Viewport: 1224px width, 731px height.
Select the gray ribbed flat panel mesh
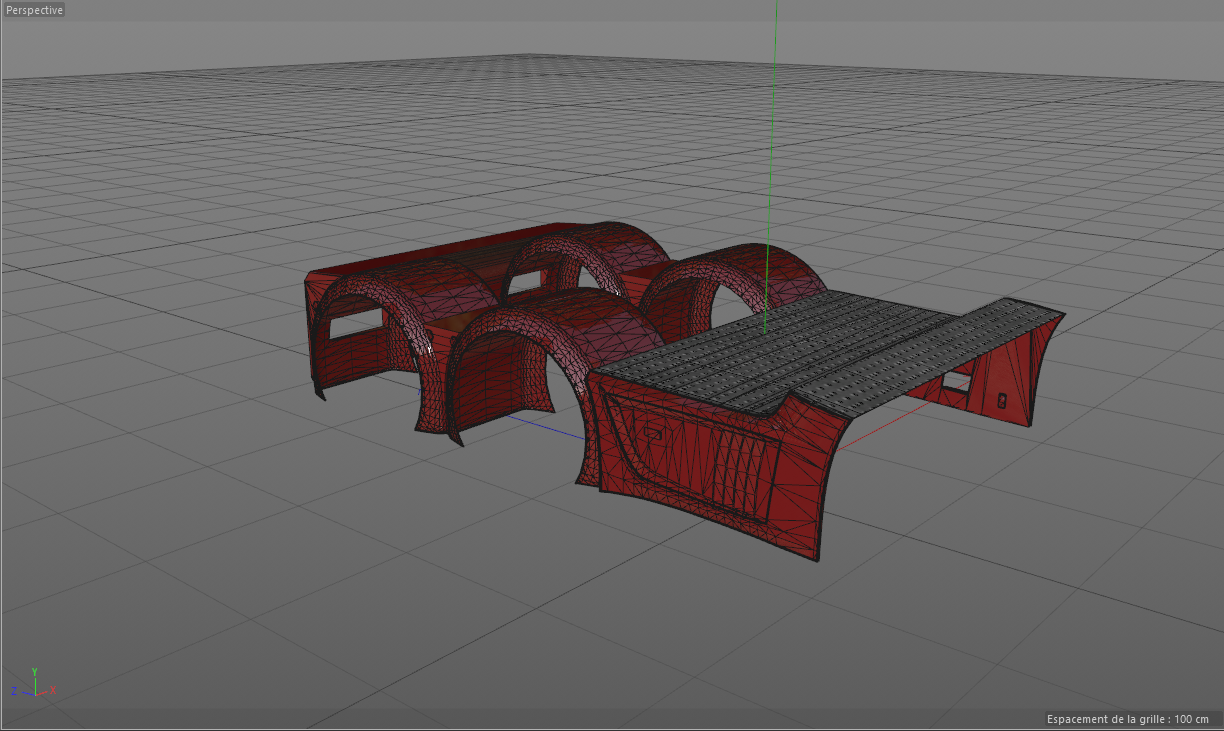pos(826,351)
